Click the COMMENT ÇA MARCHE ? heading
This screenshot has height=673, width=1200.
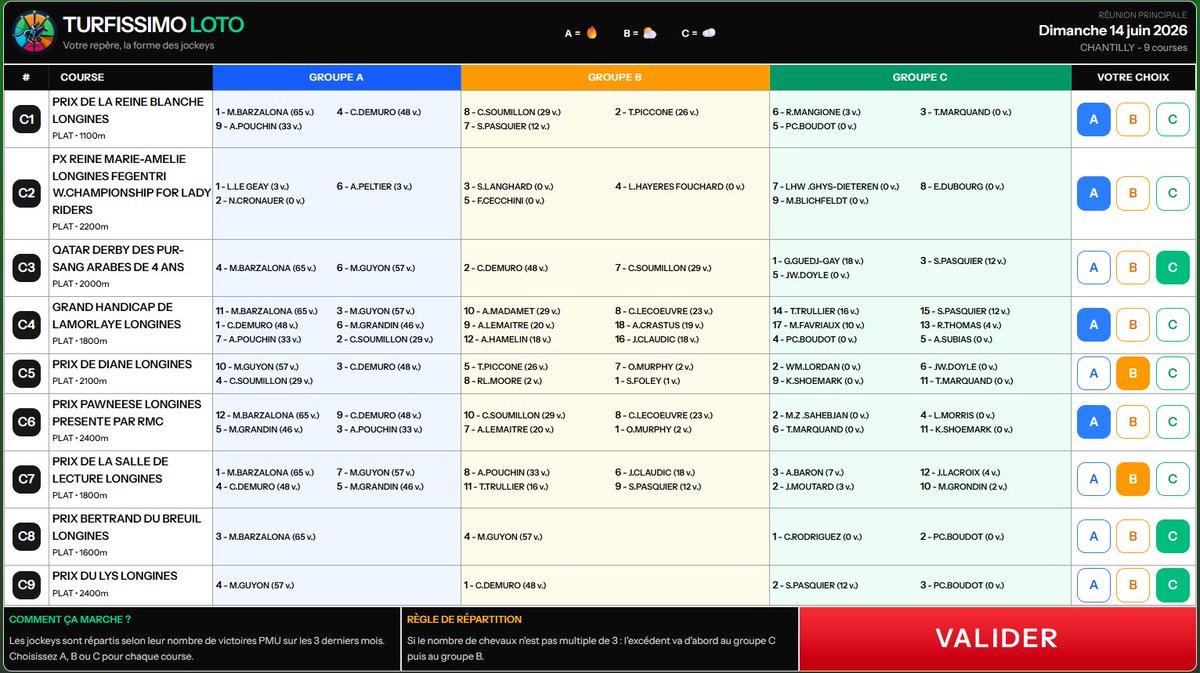tap(70, 619)
